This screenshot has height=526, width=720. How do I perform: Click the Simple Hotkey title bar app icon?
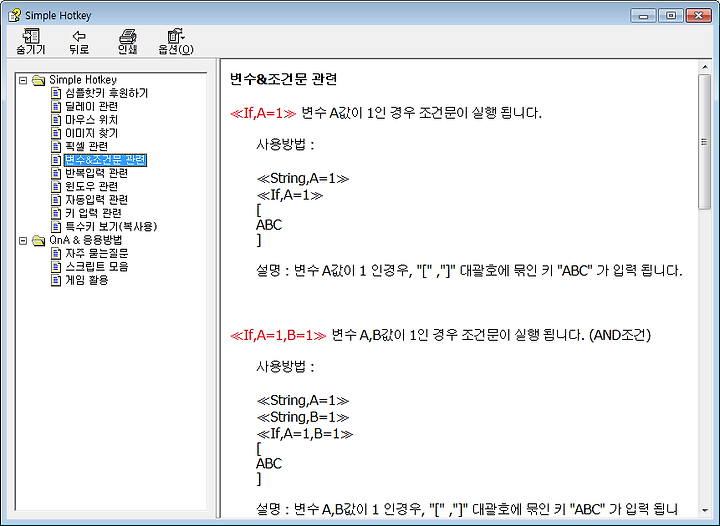tap(14, 15)
